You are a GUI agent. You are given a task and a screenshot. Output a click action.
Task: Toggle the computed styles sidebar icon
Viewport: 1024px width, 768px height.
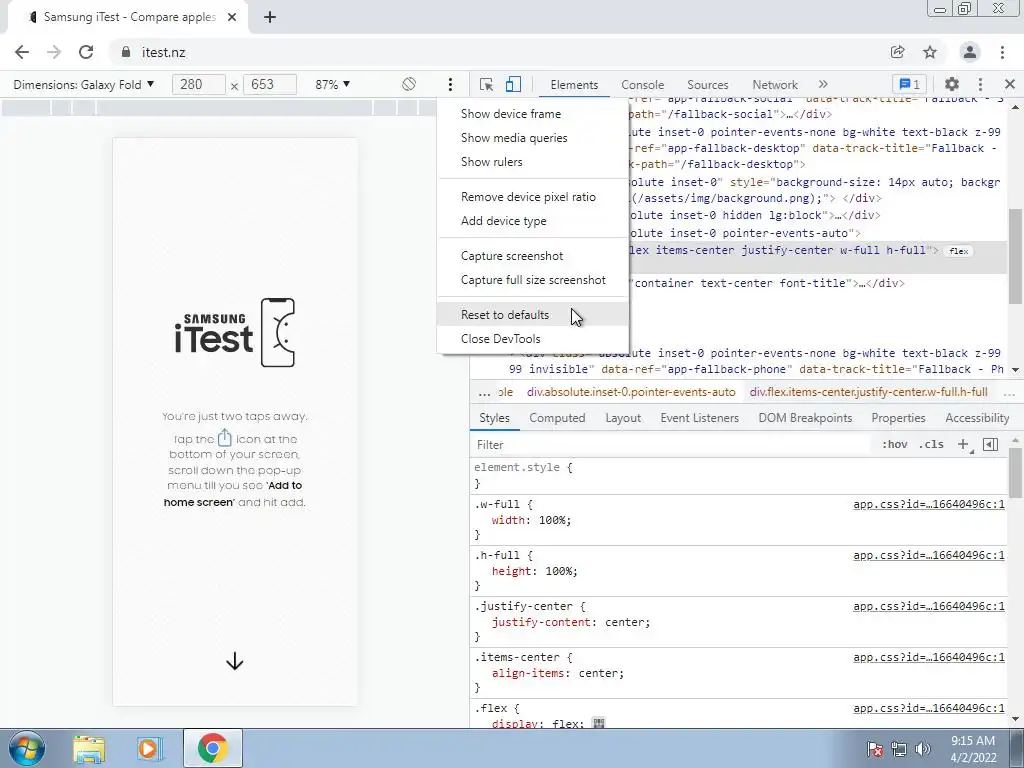990,445
